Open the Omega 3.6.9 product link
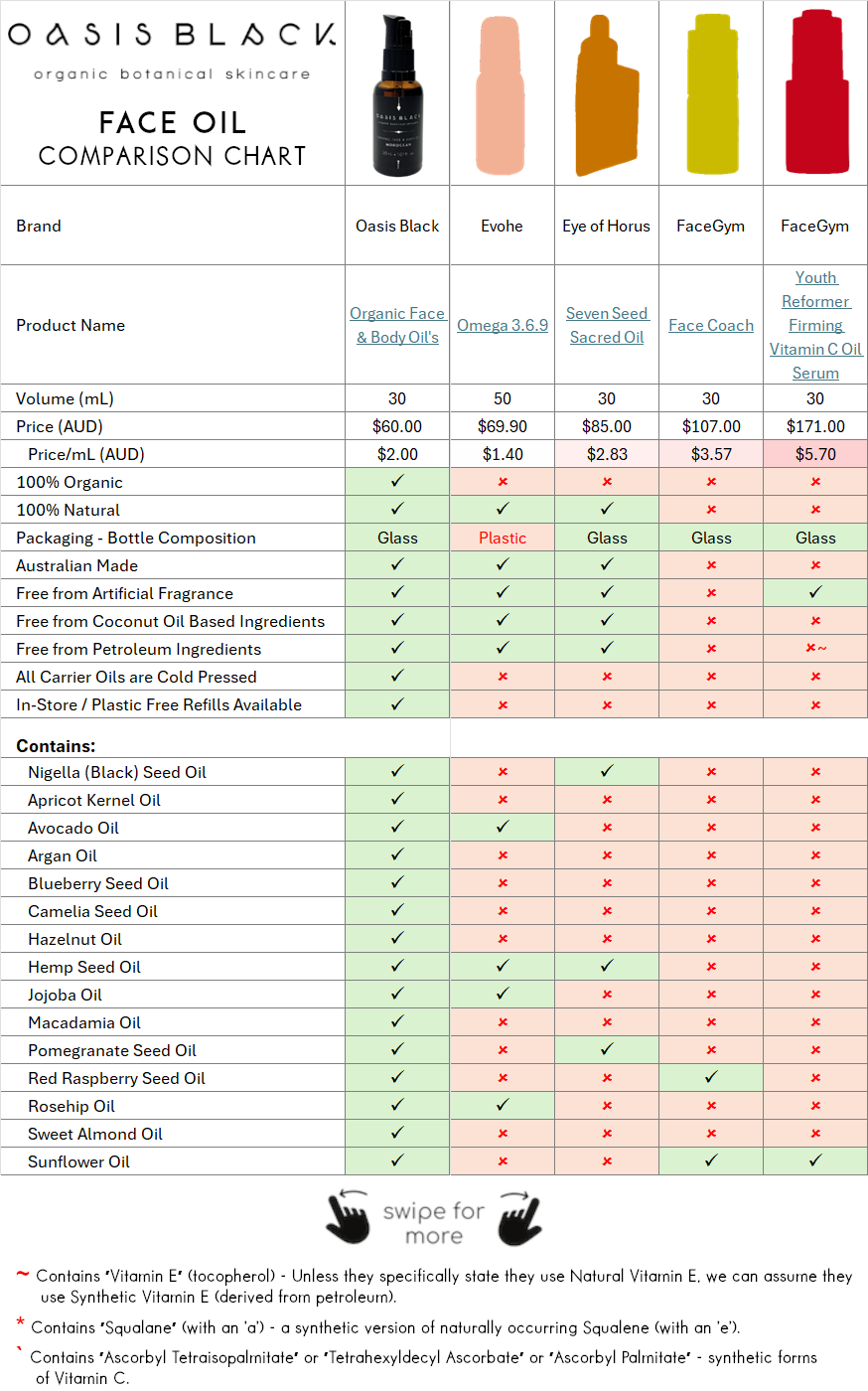868x1391 pixels. coord(503,325)
